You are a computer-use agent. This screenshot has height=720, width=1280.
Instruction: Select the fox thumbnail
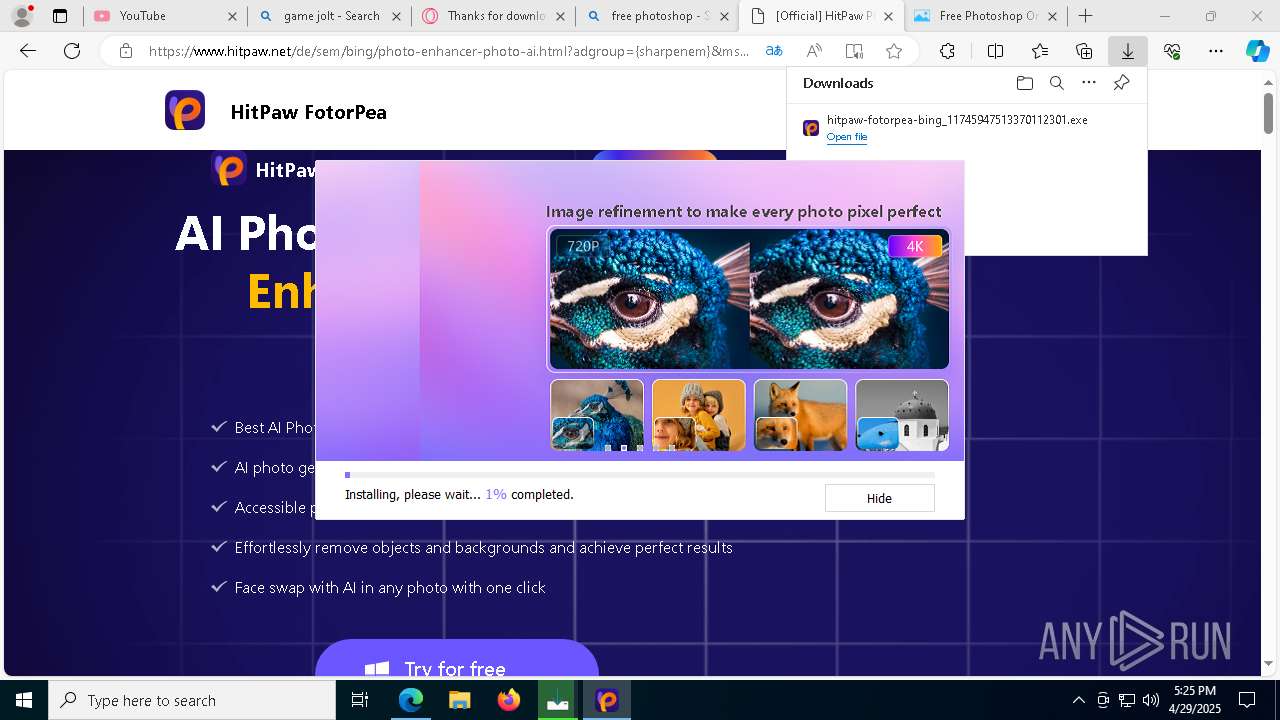coord(800,415)
